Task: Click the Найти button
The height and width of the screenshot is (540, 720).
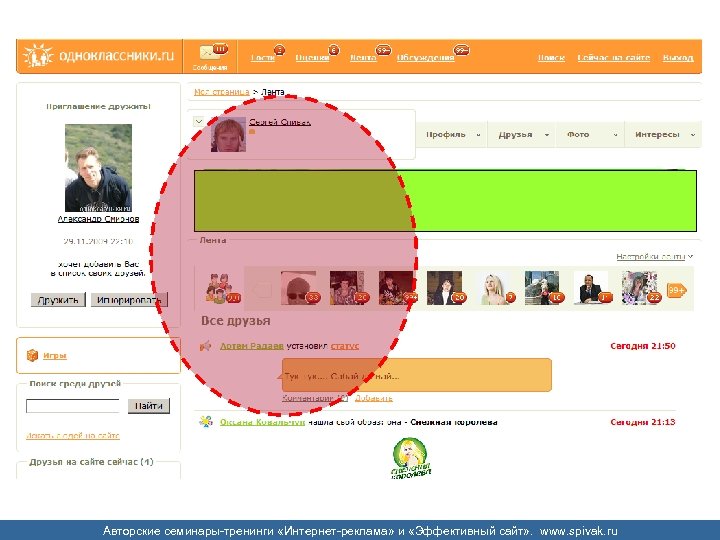Action: pyautogui.click(x=149, y=406)
